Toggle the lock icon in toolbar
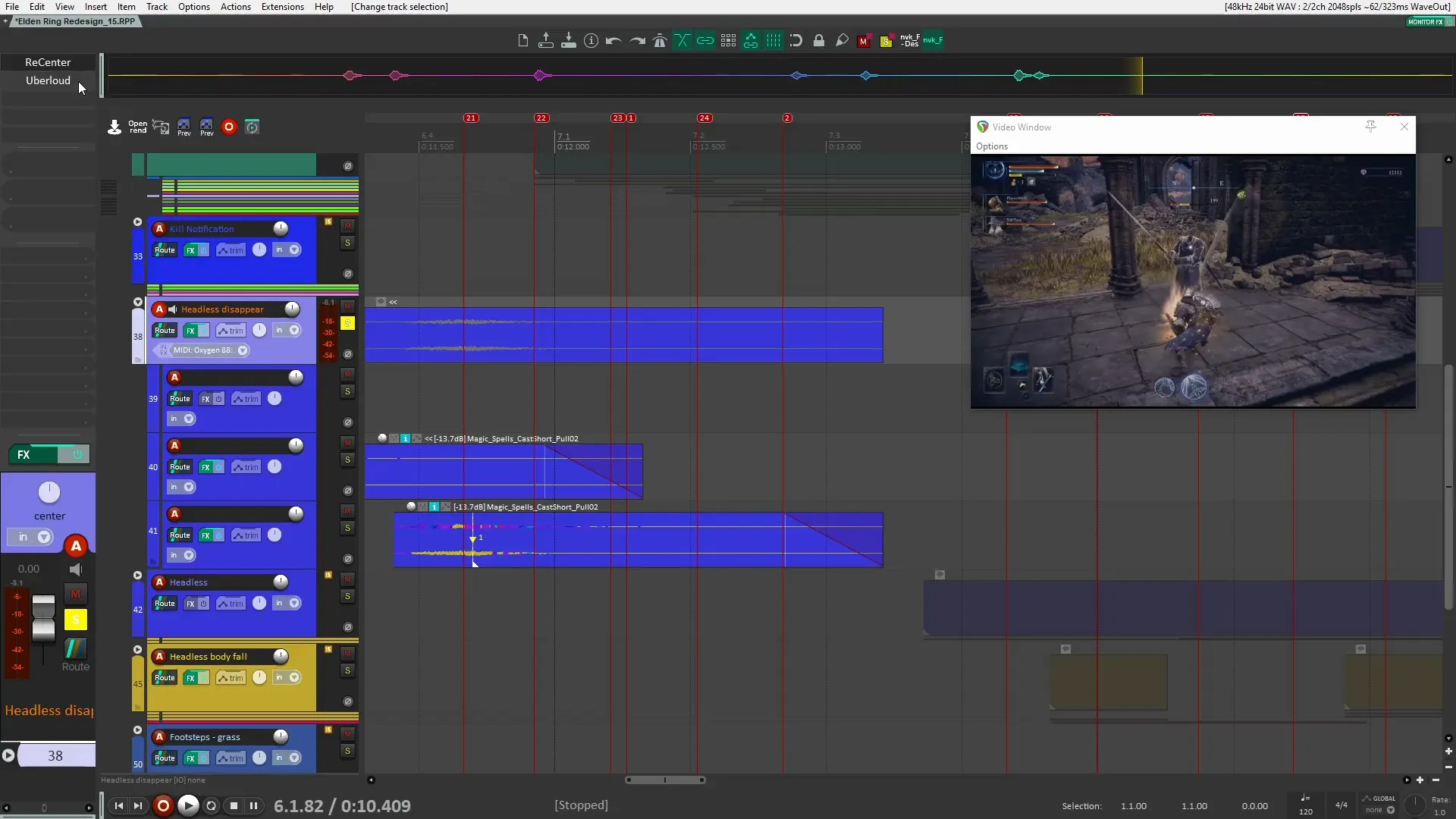Image resolution: width=1456 pixels, height=819 pixels. 819,41
